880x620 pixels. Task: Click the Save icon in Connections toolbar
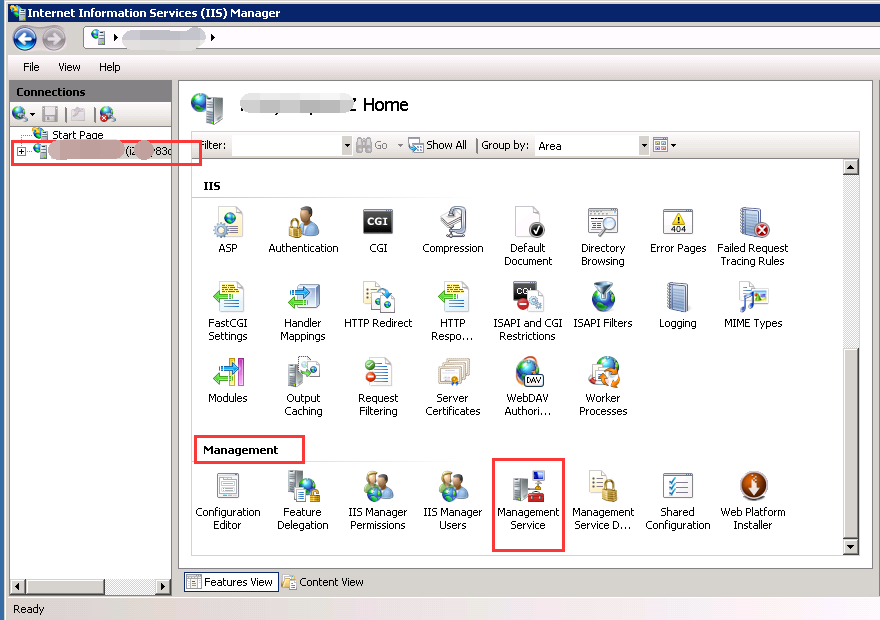click(50, 114)
